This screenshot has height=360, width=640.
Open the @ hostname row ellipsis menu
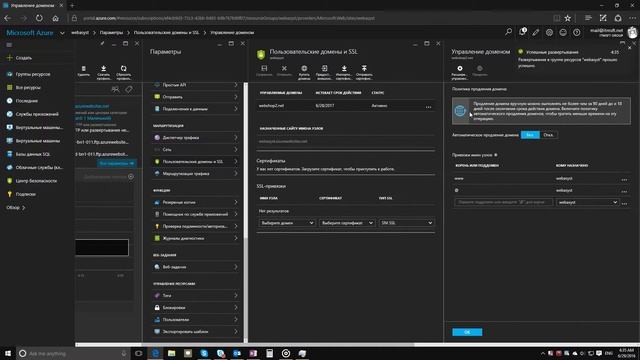(x=624, y=191)
